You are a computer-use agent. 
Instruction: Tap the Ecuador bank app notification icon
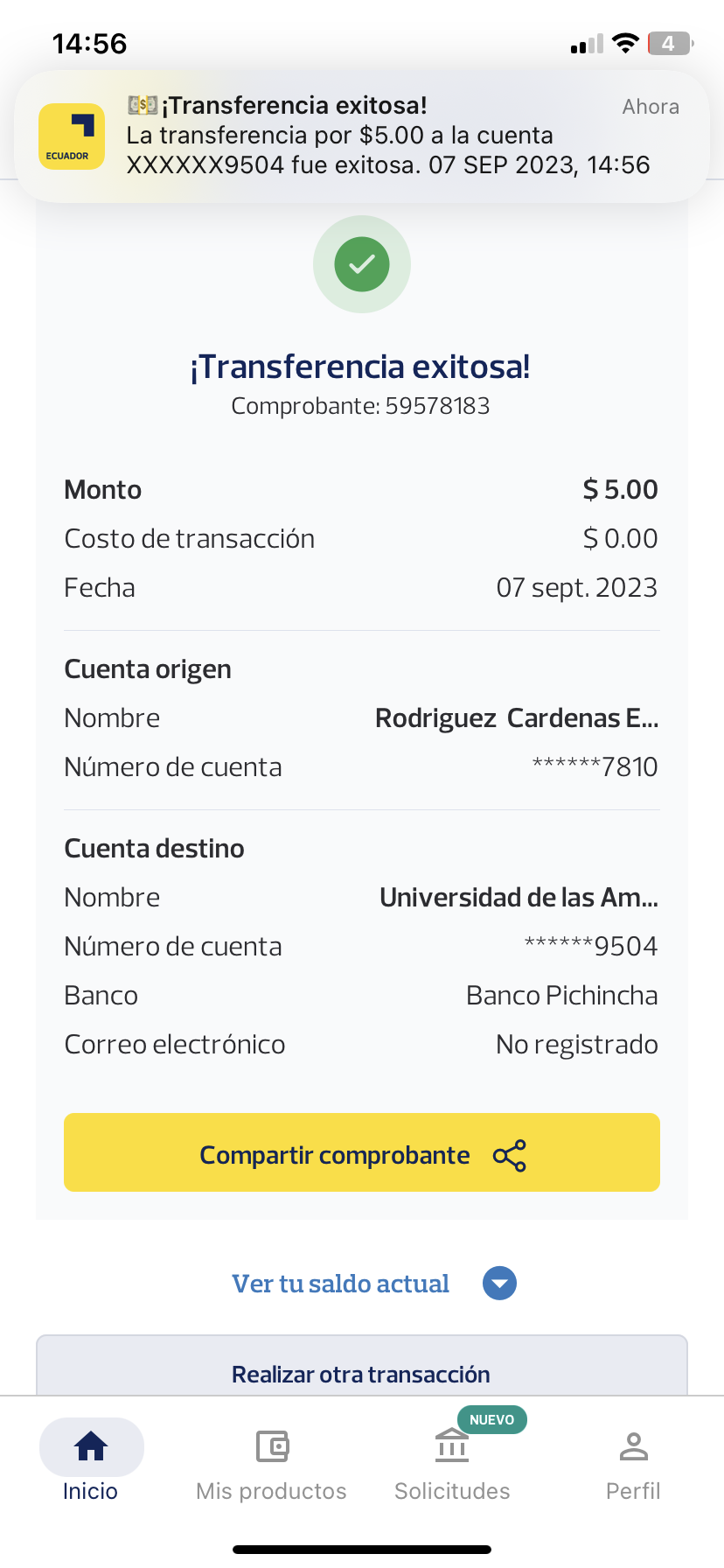pyautogui.click(x=72, y=136)
